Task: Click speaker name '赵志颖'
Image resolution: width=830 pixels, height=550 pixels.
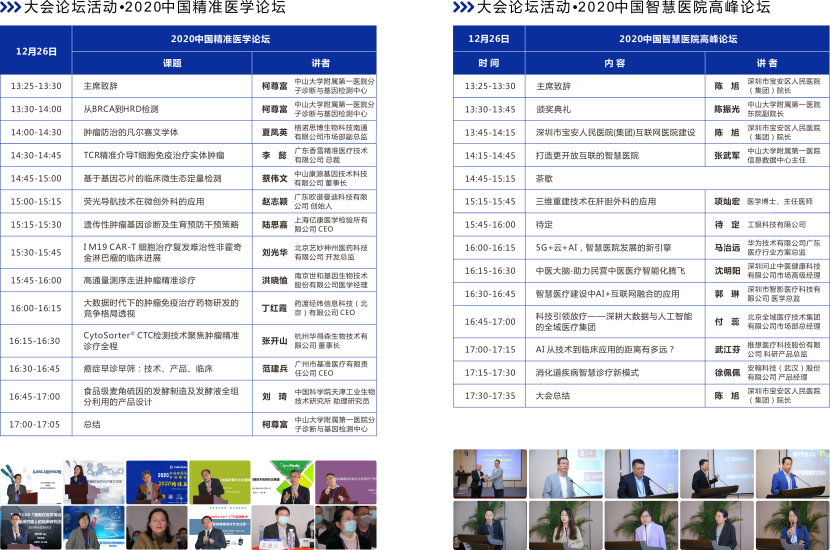Action: [x=275, y=202]
